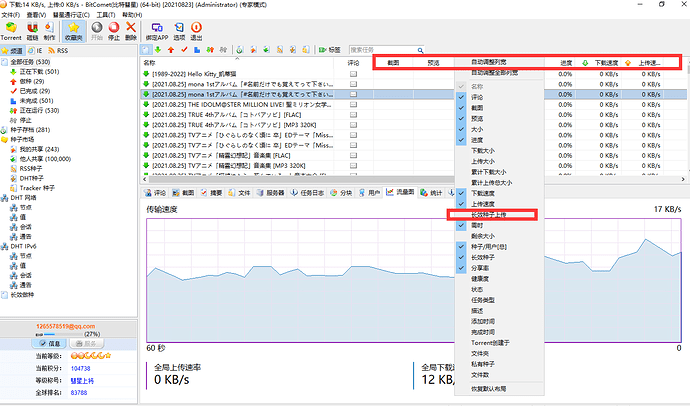
Task: Select 已完成 (29) tree item
Action: [35, 91]
